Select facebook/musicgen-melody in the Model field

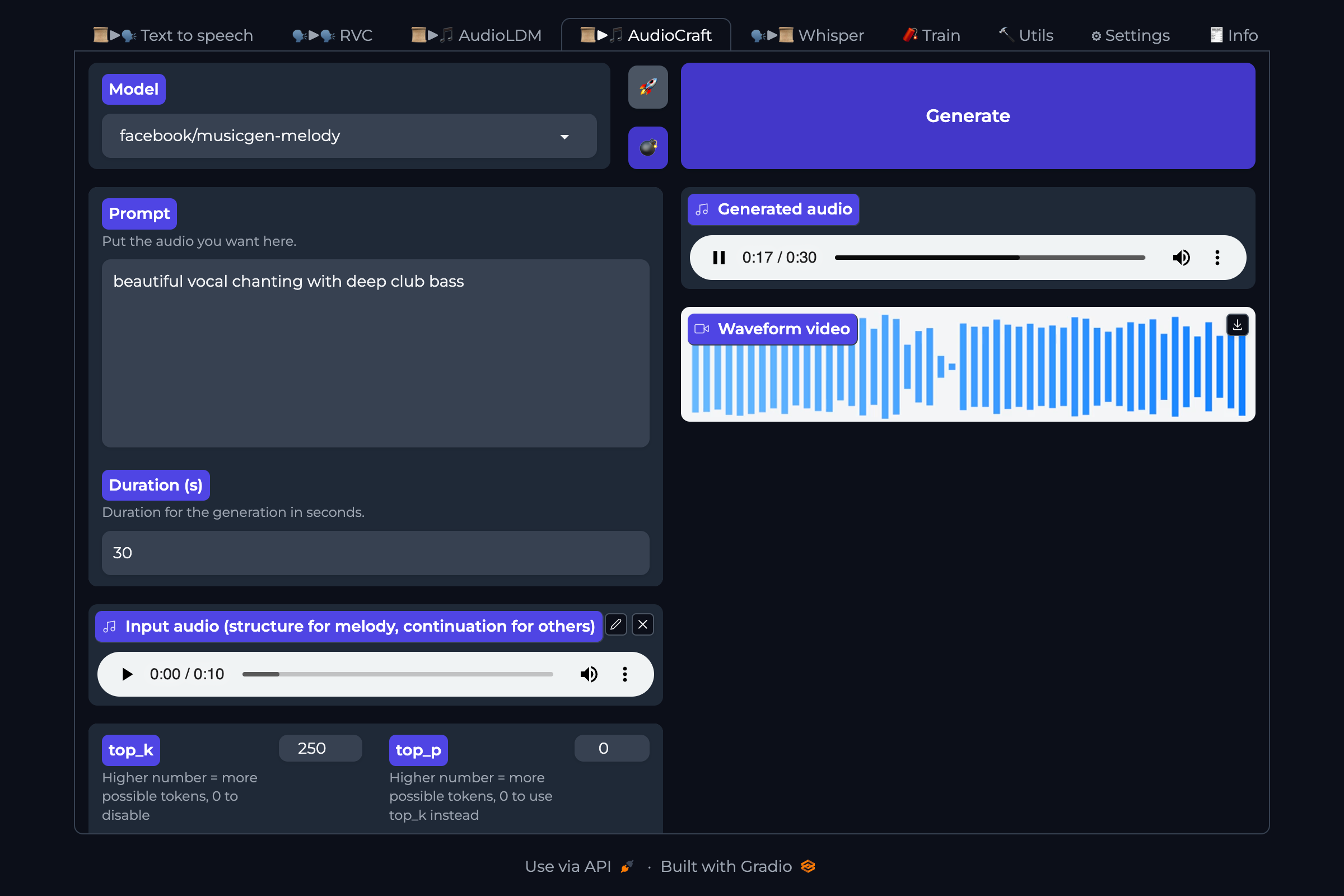(348, 136)
